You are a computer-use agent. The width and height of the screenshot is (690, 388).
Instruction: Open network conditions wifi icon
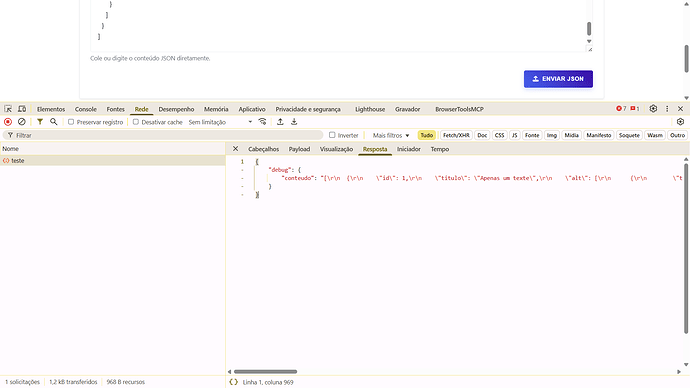[262, 122]
